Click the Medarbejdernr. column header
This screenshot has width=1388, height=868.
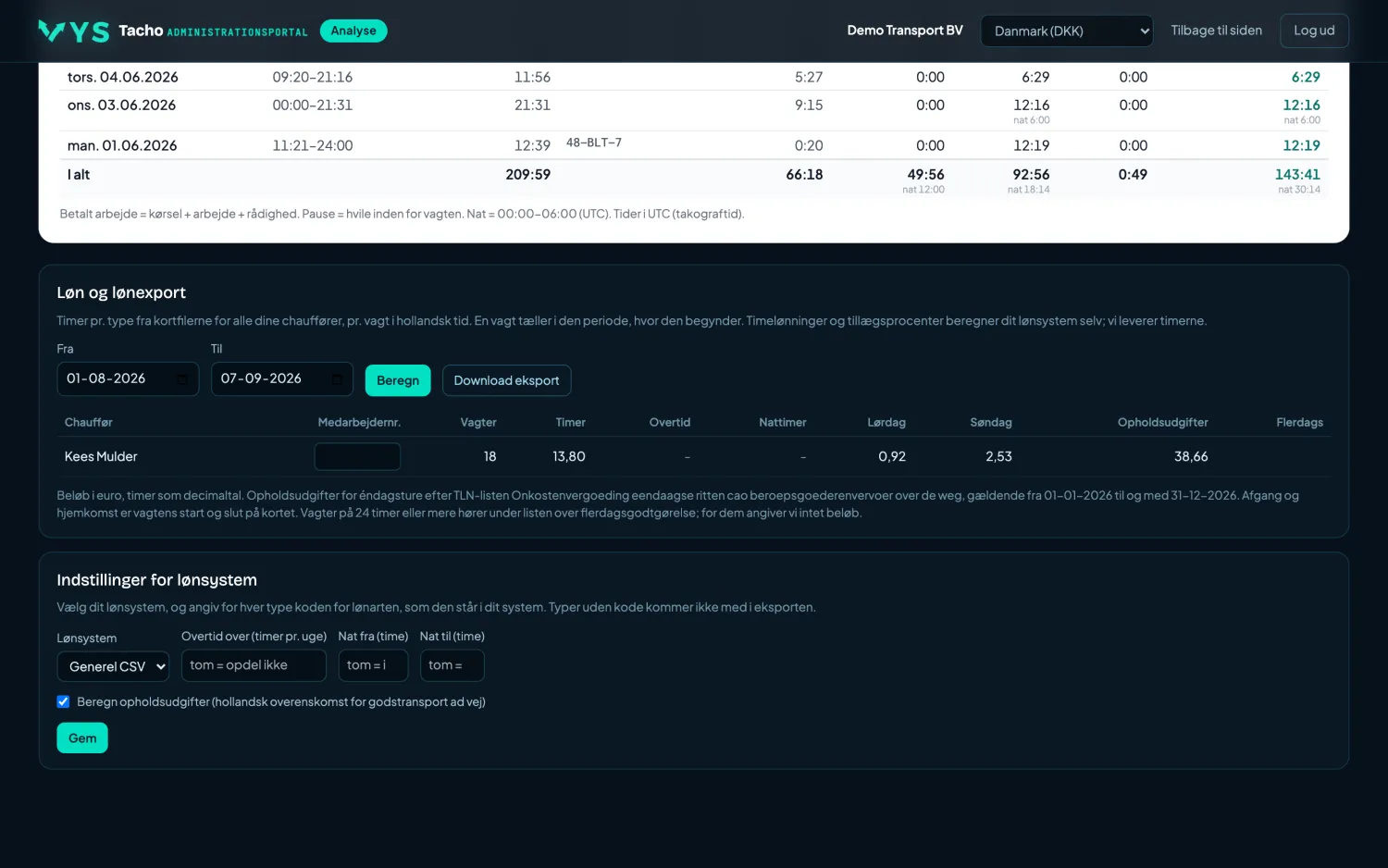pyautogui.click(x=359, y=422)
